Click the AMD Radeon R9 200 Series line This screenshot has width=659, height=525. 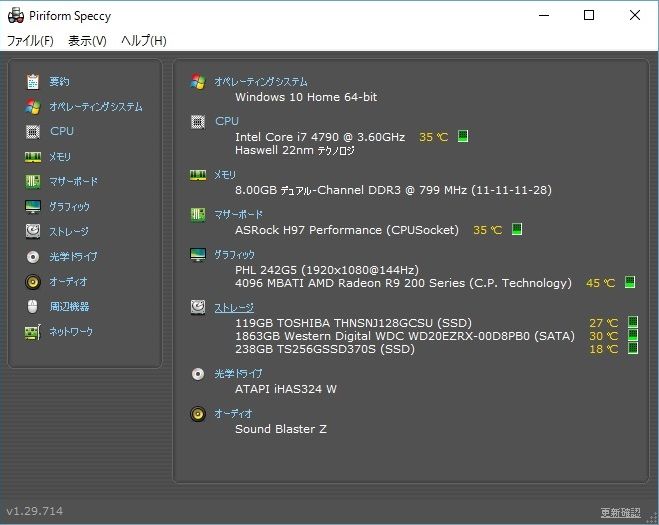(403, 283)
